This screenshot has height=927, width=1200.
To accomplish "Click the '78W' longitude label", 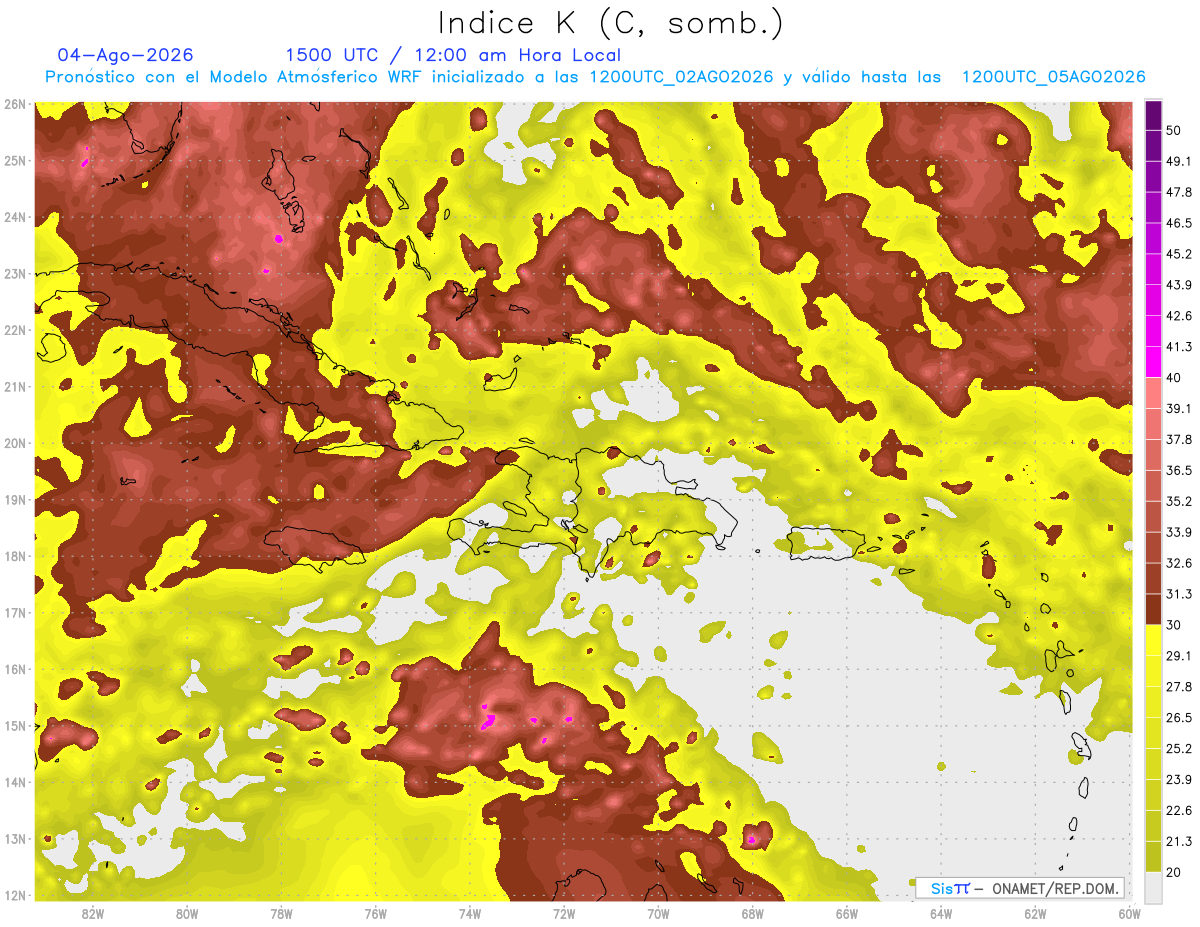I will [281, 913].
